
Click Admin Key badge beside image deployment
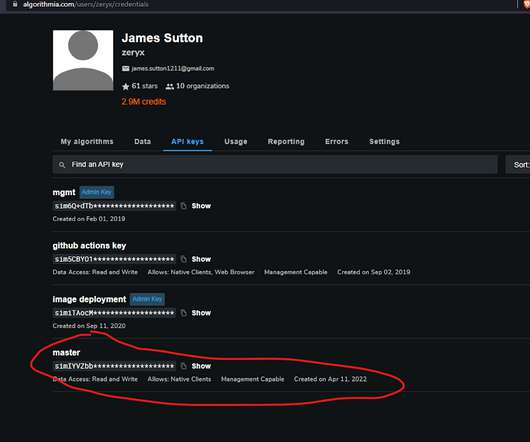pos(147,299)
